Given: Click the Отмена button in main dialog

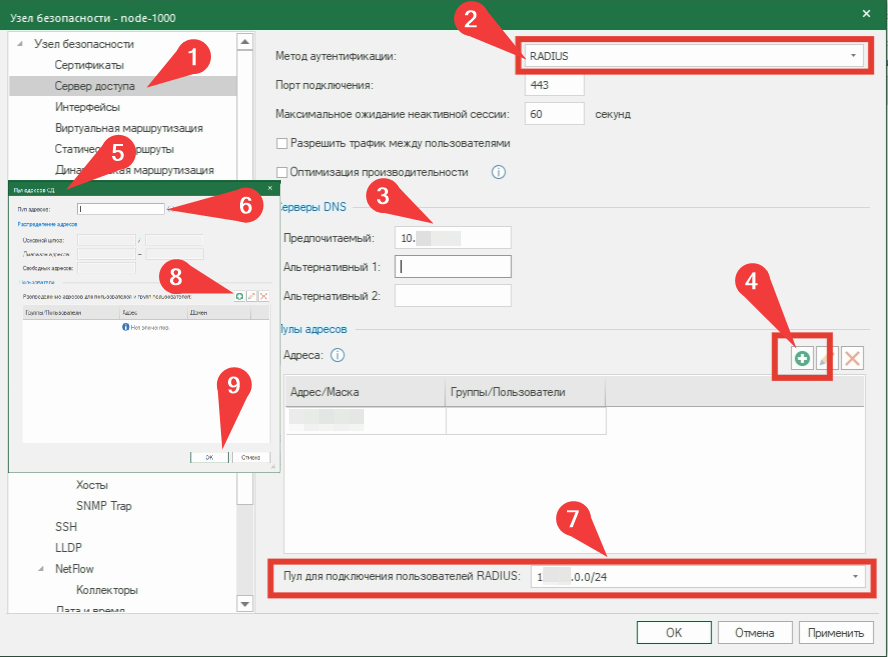Looking at the screenshot, I should click(x=755, y=633).
